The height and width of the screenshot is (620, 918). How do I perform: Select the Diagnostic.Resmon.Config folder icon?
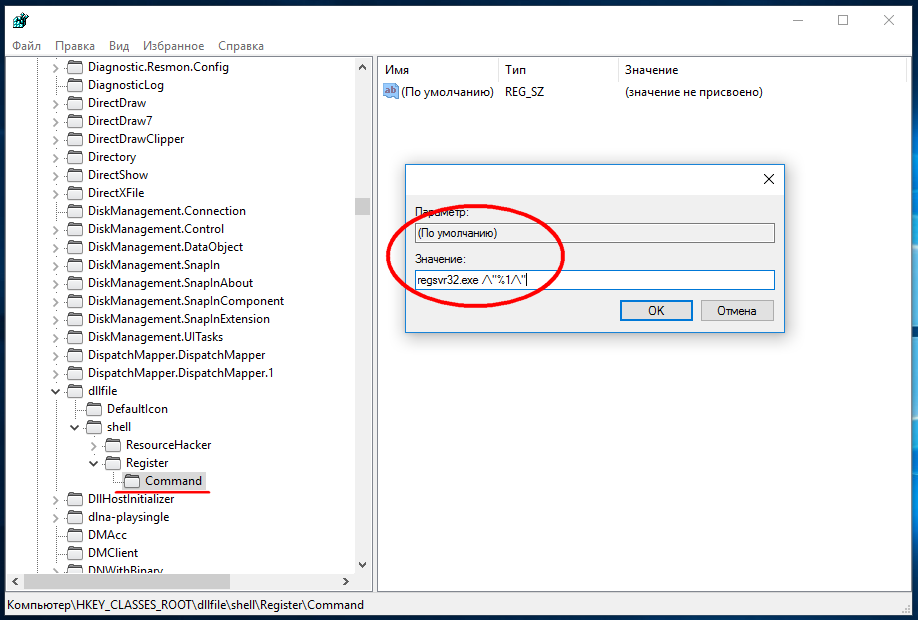[75, 67]
